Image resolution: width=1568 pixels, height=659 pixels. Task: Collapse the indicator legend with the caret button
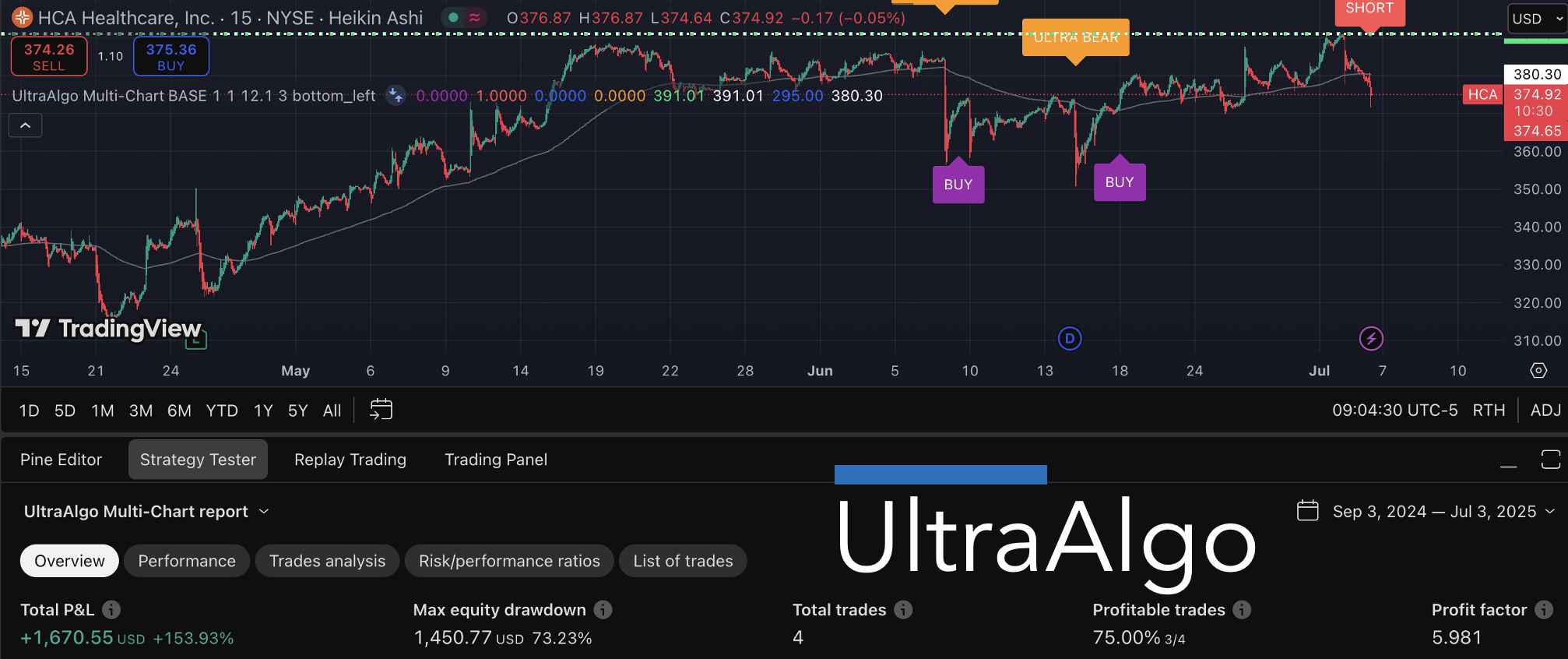click(x=25, y=125)
